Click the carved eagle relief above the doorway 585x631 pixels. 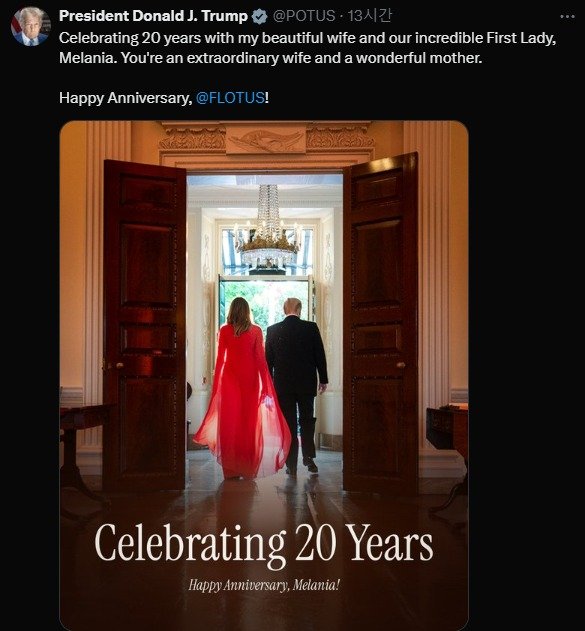pyautogui.click(x=266, y=140)
